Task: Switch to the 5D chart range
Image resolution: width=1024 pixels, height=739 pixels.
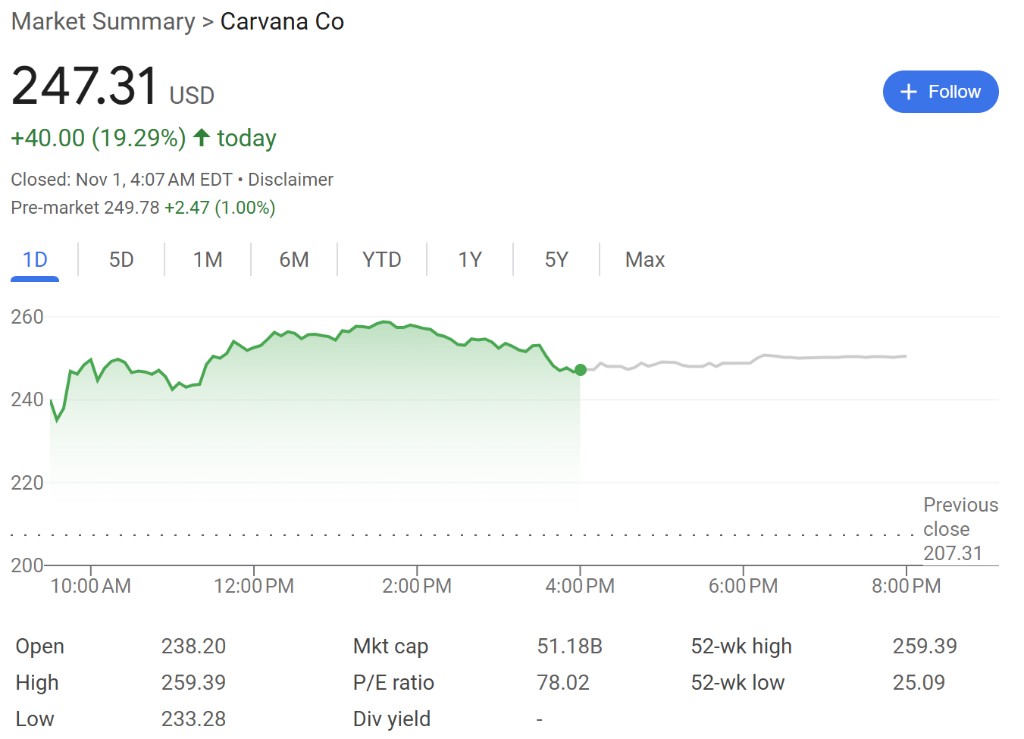Action: tap(121, 260)
